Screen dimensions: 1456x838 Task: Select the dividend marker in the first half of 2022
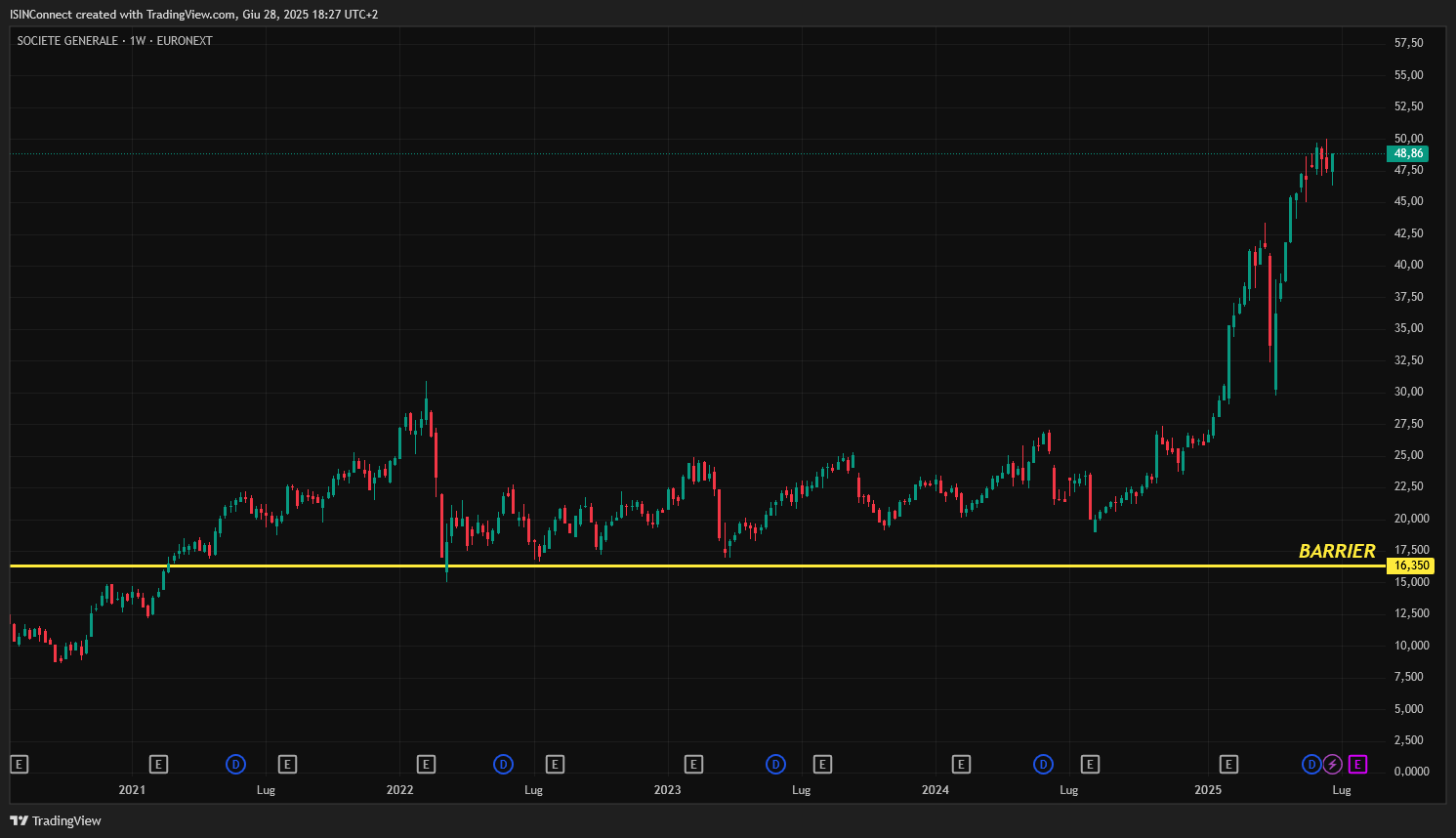(503, 765)
